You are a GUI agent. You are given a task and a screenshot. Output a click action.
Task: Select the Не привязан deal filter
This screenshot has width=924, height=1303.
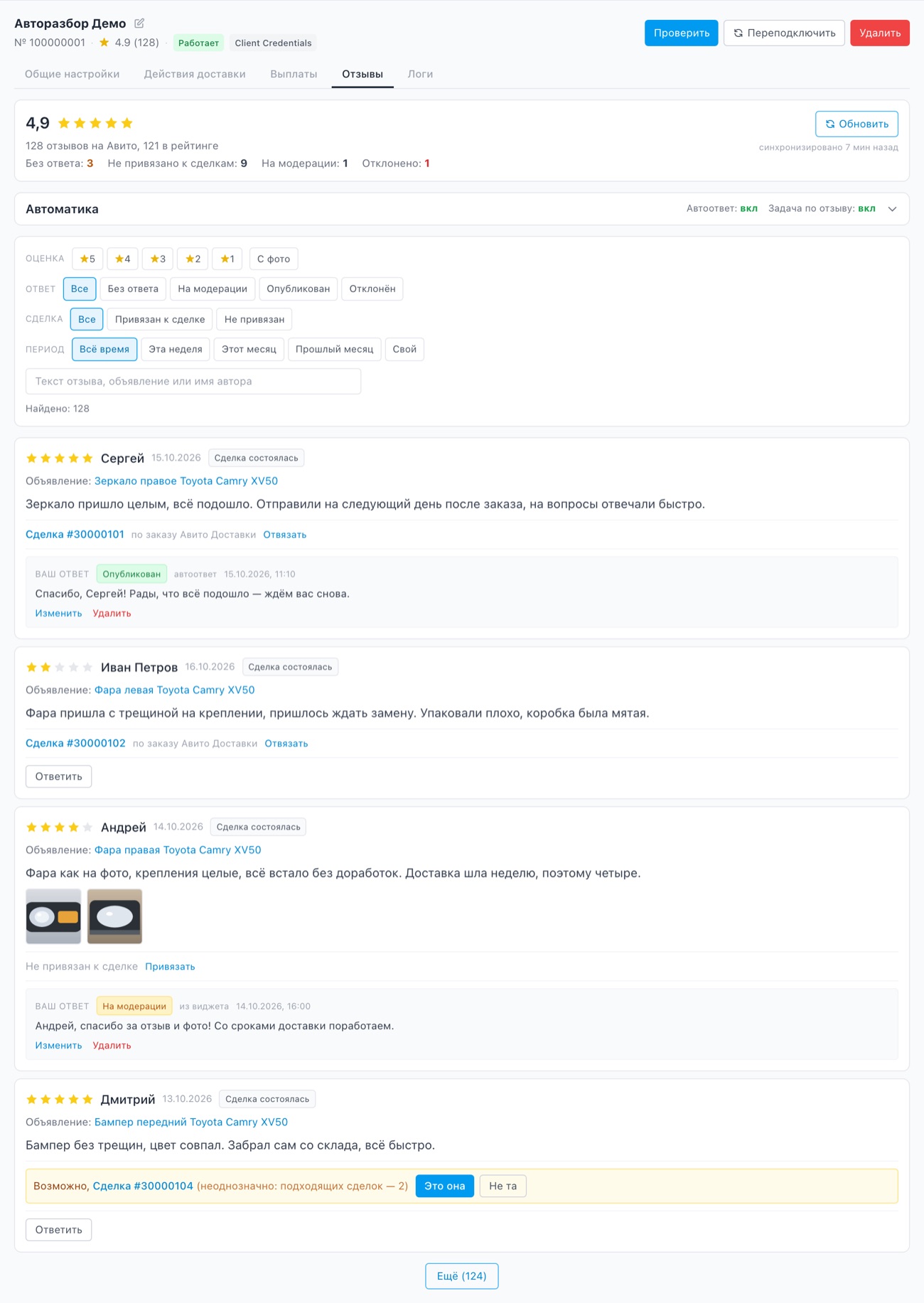pyautogui.click(x=254, y=319)
